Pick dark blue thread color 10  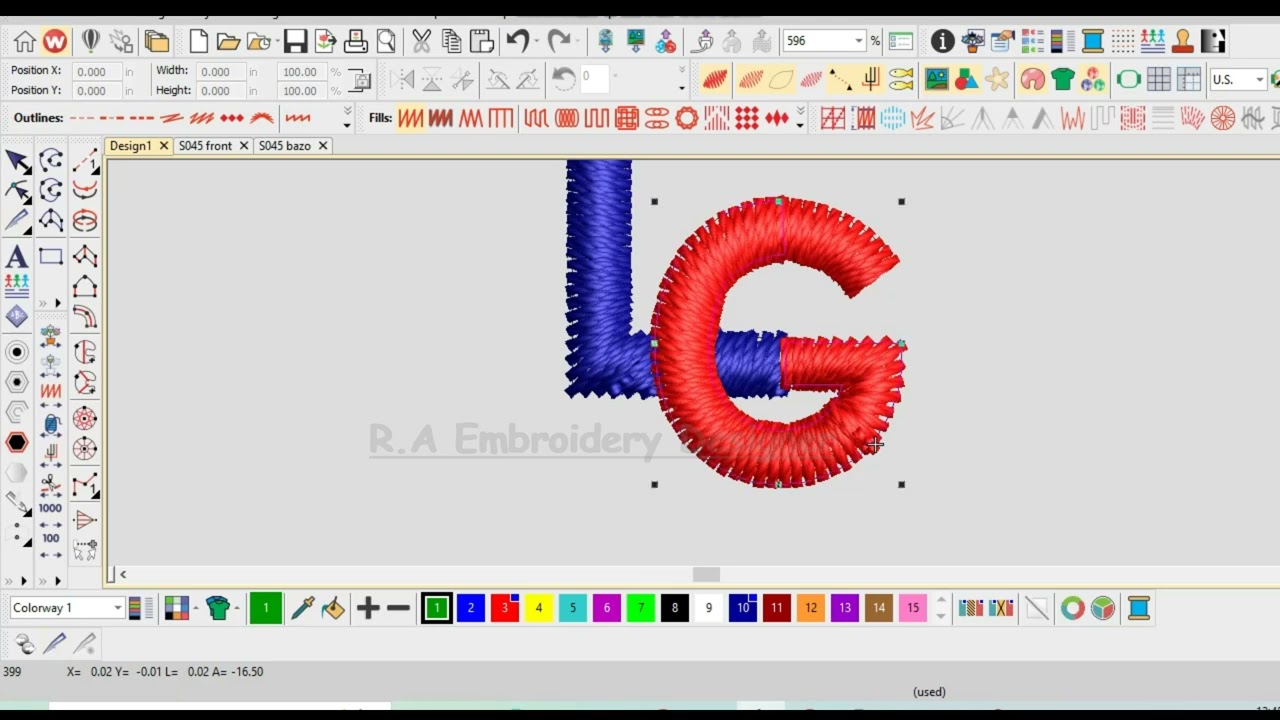pos(743,608)
